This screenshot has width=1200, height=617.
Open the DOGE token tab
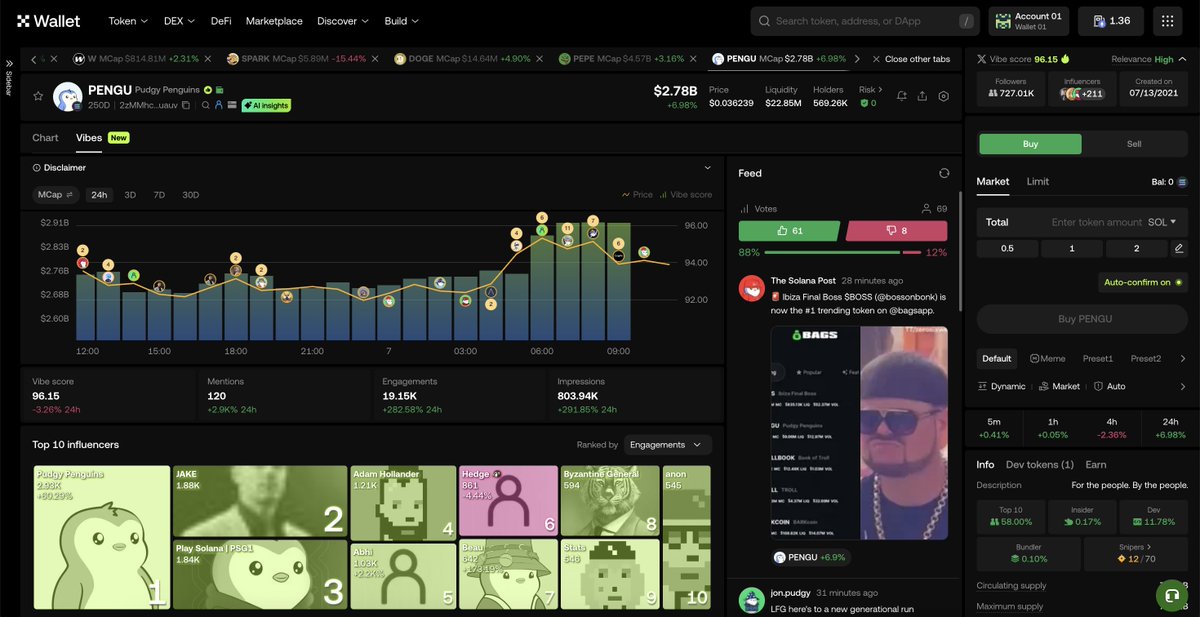[x=467, y=59]
